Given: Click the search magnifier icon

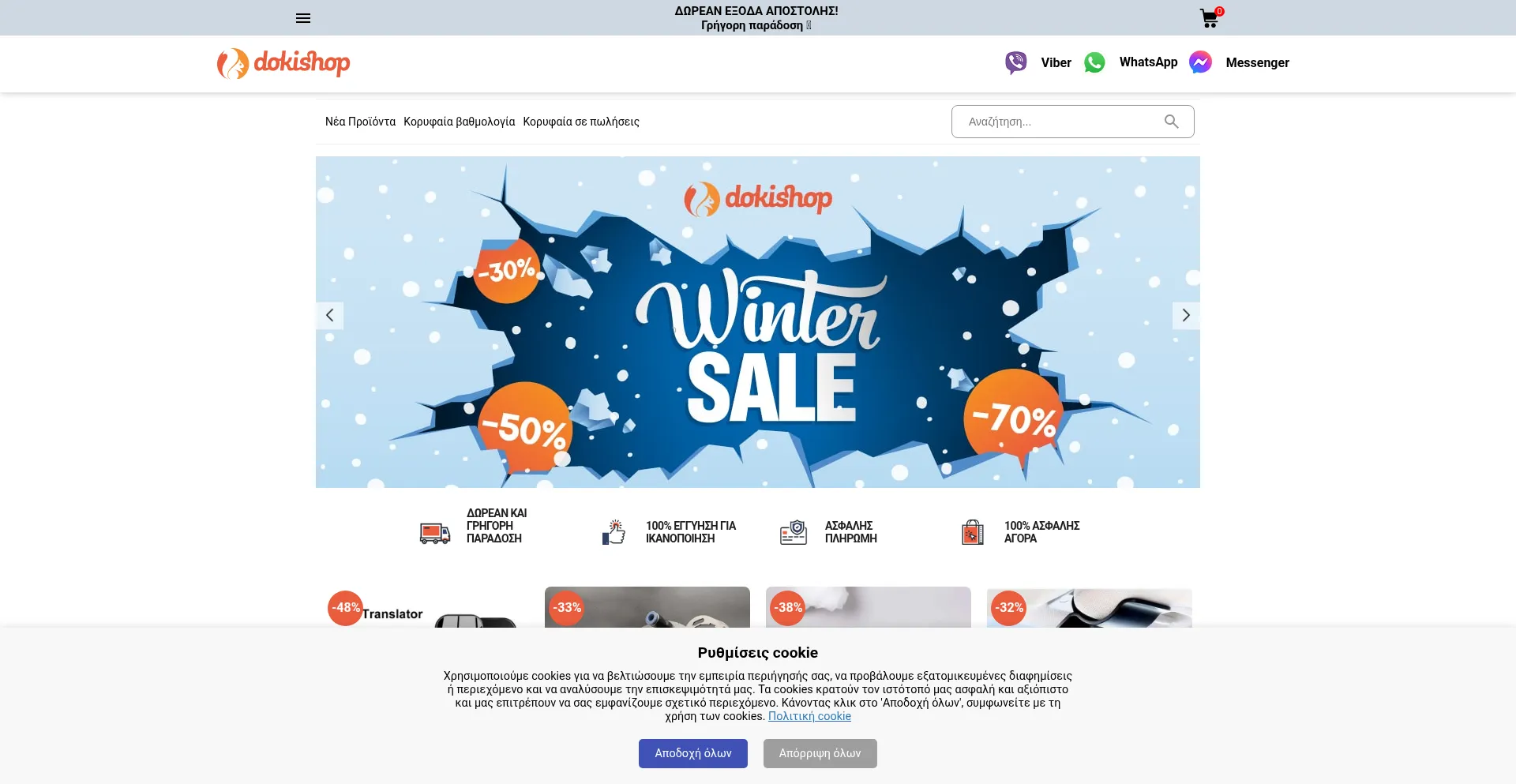Looking at the screenshot, I should click(1172, 122).
